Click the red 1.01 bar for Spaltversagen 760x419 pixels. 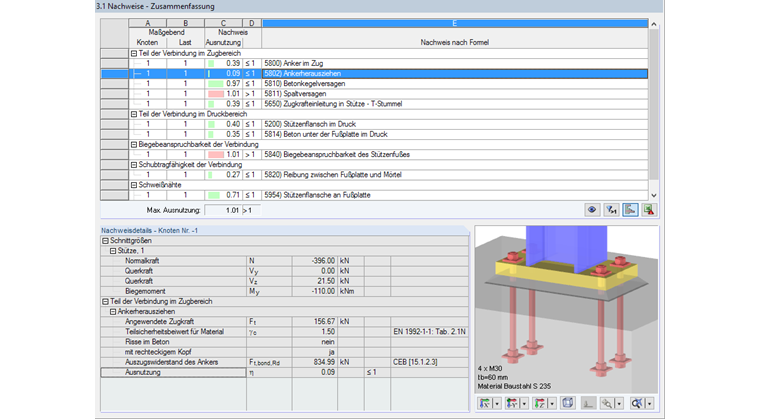click(x=216, y=94)
